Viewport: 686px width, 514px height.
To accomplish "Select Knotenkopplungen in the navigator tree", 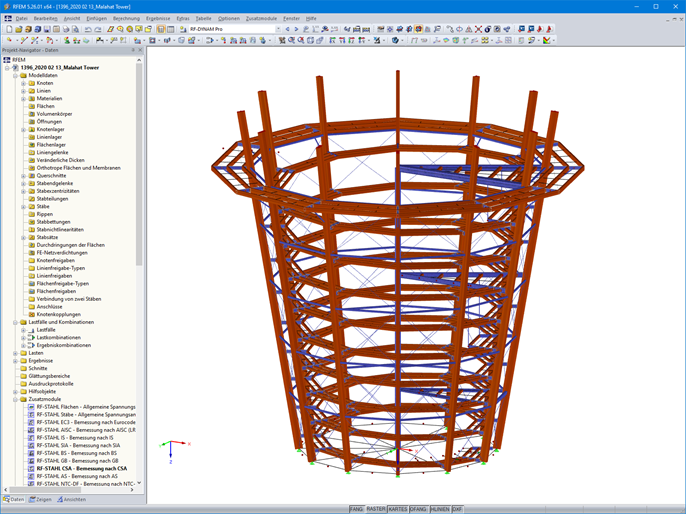I will (59, 315).
